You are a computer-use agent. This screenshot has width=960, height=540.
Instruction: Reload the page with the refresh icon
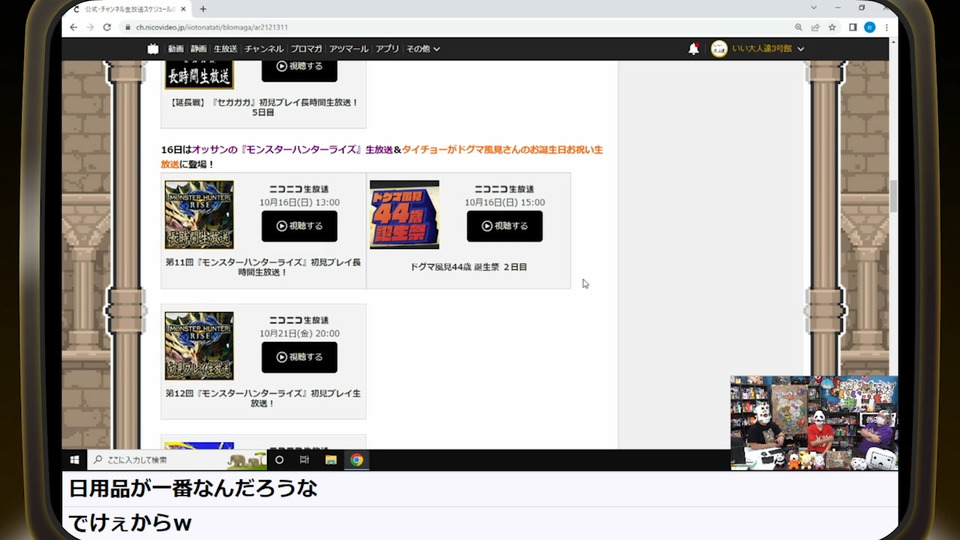pyautogui.click(x=107, y=28)
